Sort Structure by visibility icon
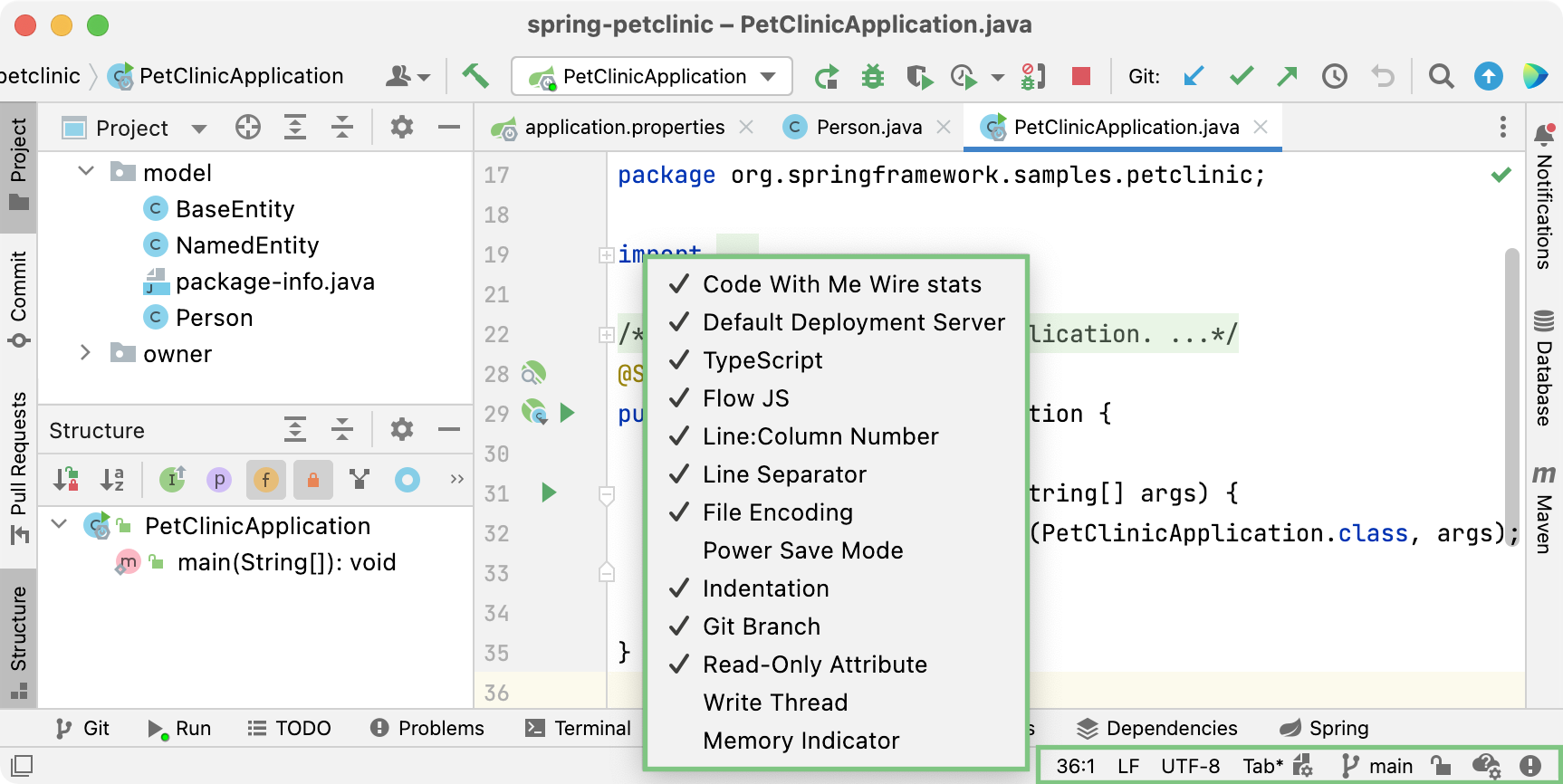The height and width of the screenshot is (784, 1563). 66,479
